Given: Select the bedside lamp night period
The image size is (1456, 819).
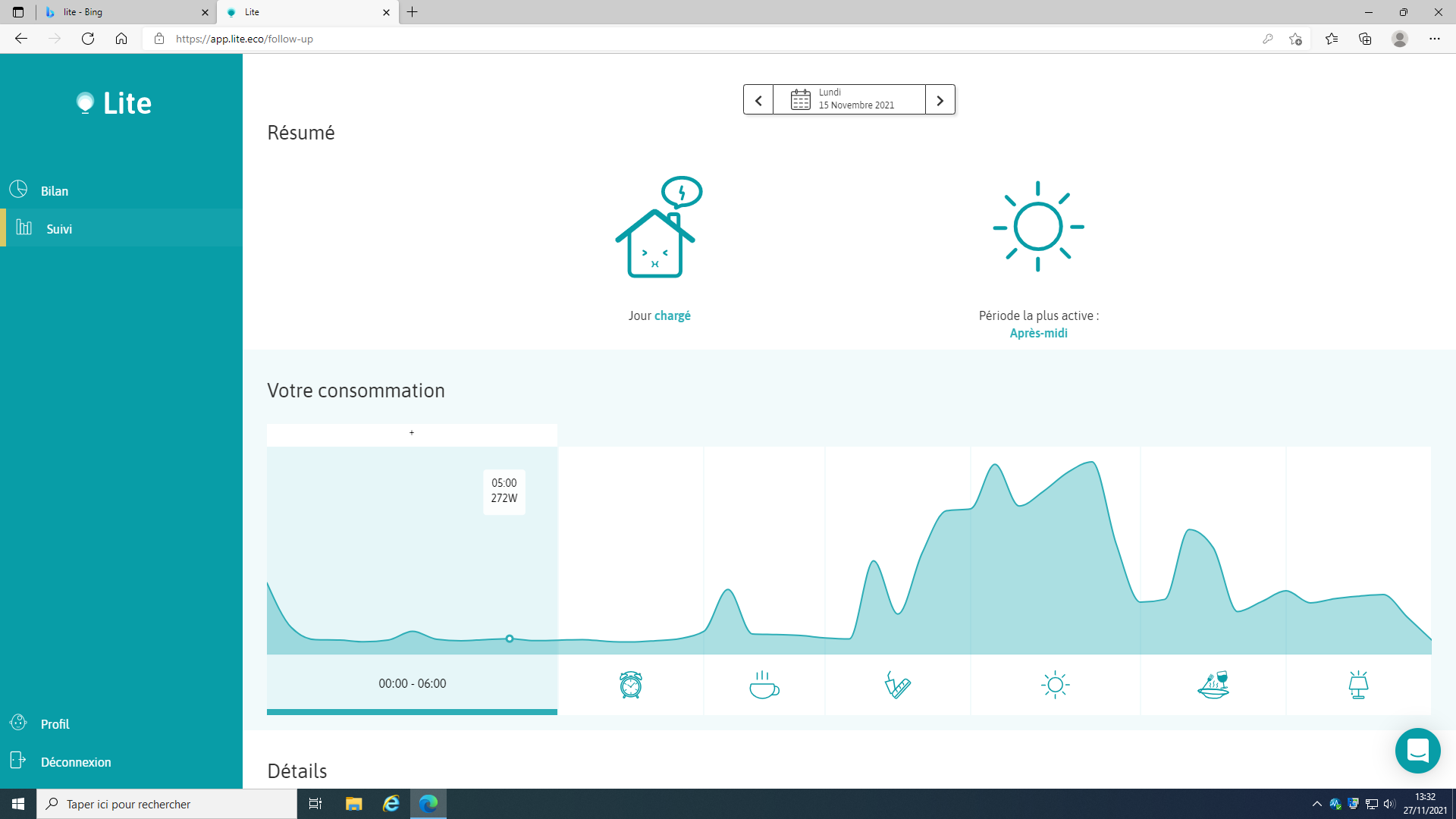Looking at the screenshot, I should click(1358, 685).
